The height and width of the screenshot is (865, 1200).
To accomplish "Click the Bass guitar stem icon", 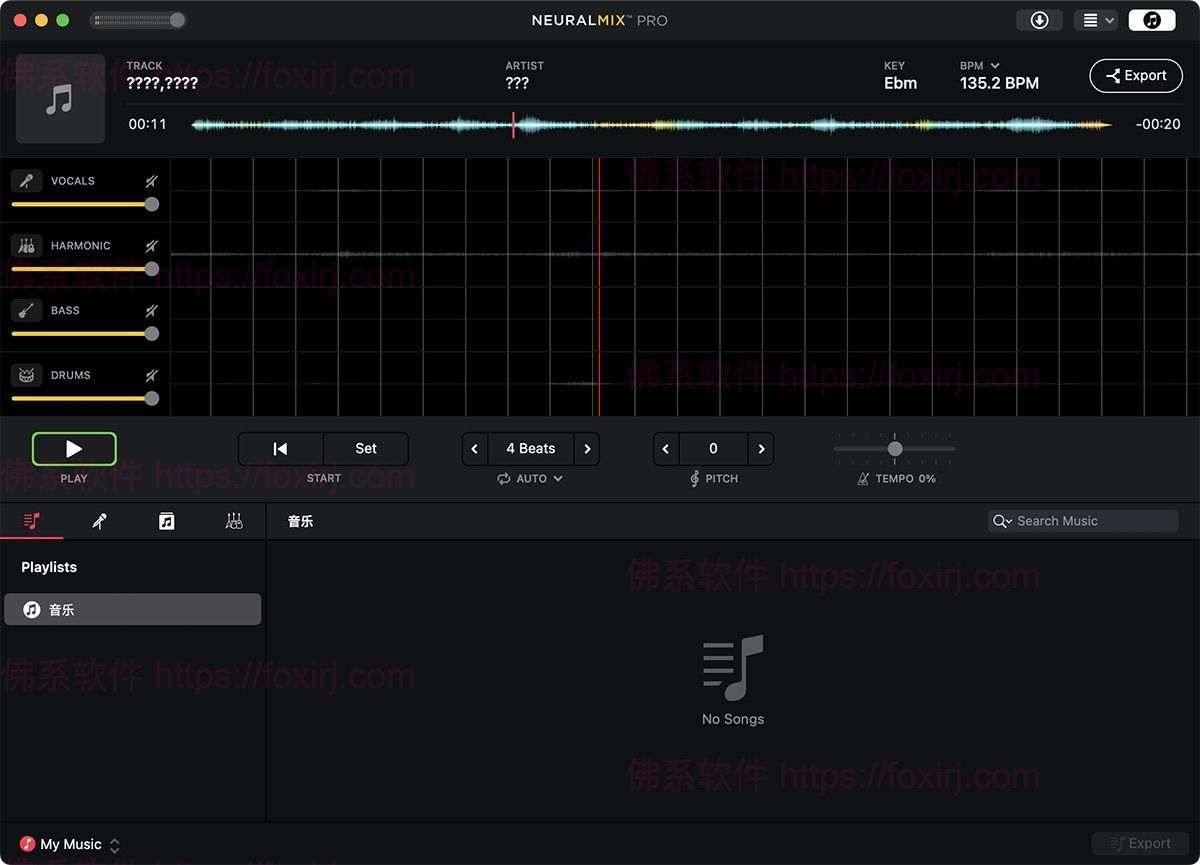I will tap(26, 311).
